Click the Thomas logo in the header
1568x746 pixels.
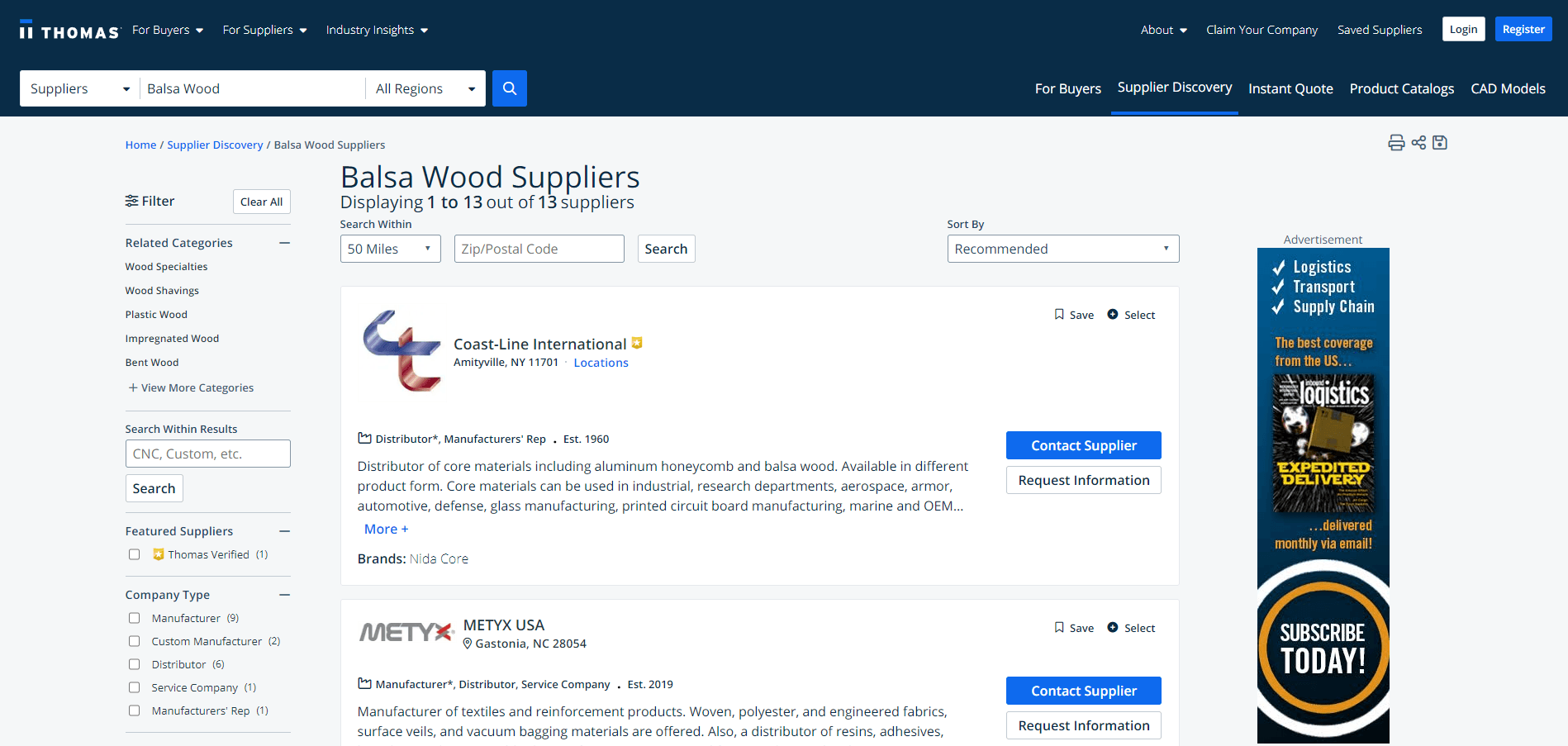click(x=69, y=31)
